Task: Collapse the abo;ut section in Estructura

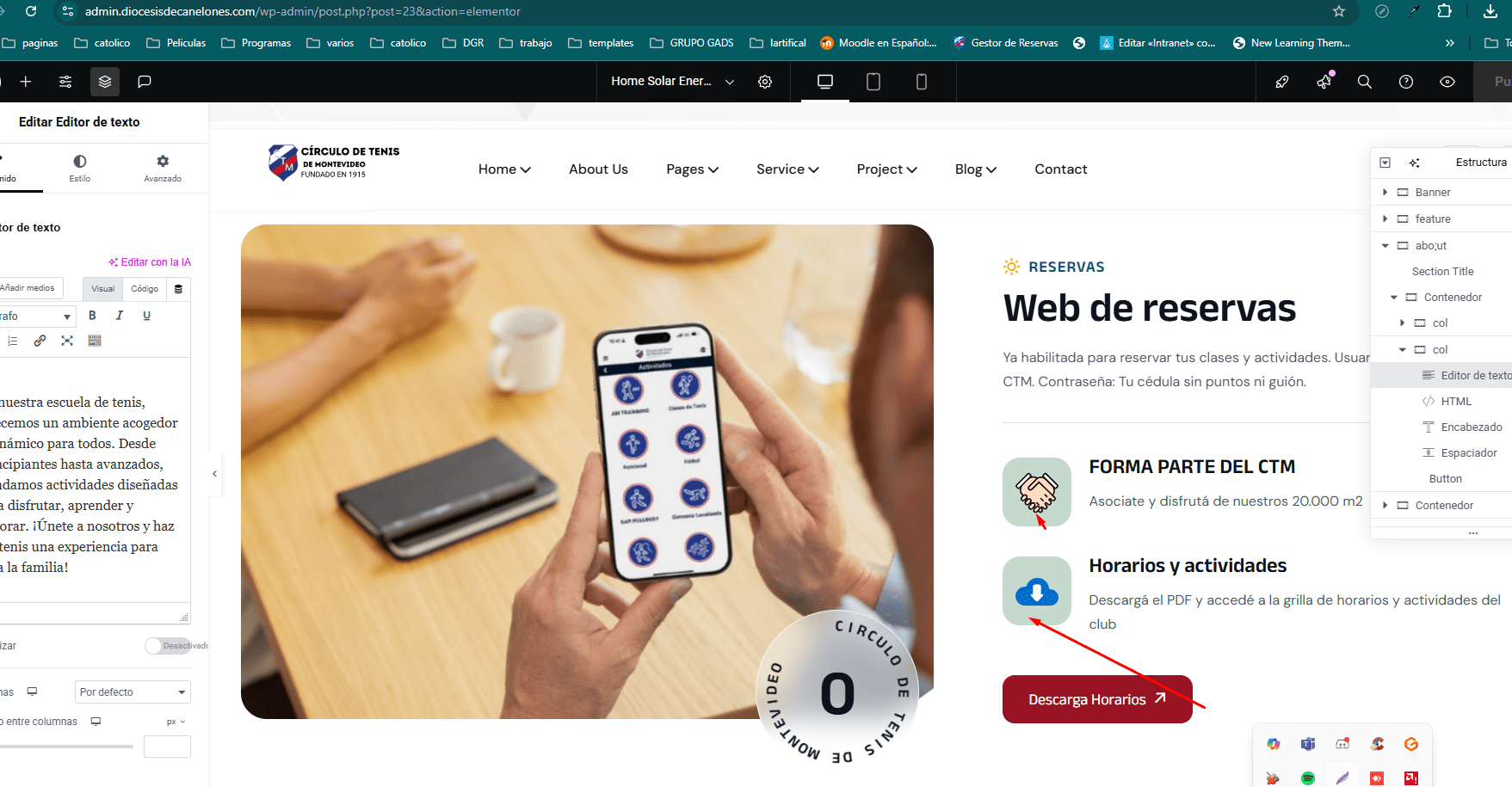Action: coord(1385,246)
